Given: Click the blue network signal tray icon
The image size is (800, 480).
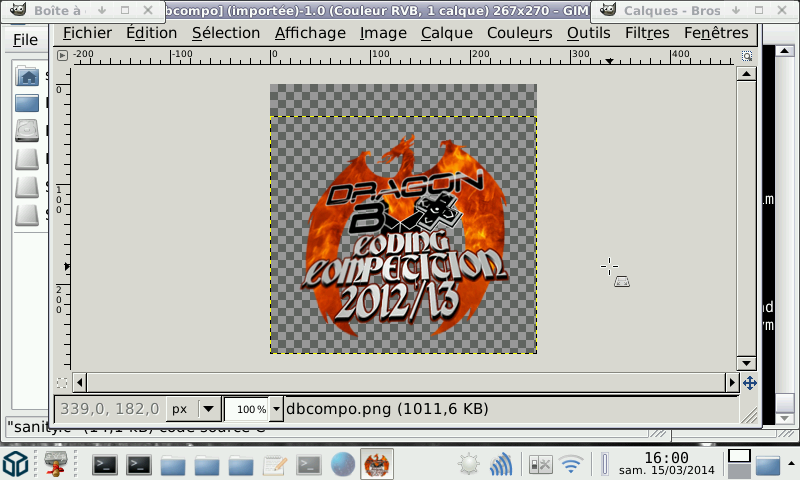Looking at the screenshot, I should pos(501,465).
